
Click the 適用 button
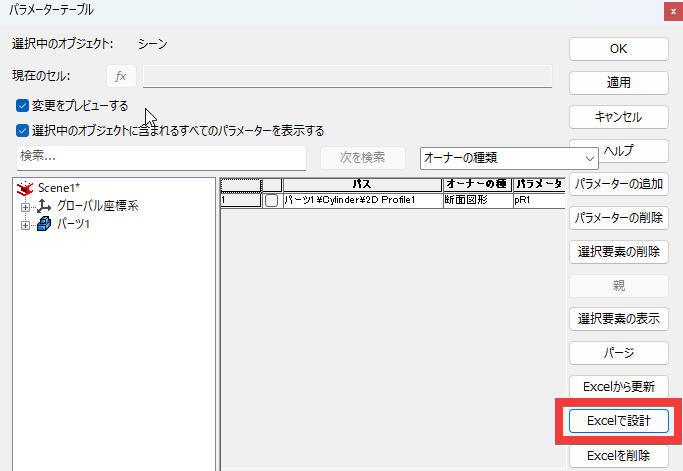click(x=619, y=83)
